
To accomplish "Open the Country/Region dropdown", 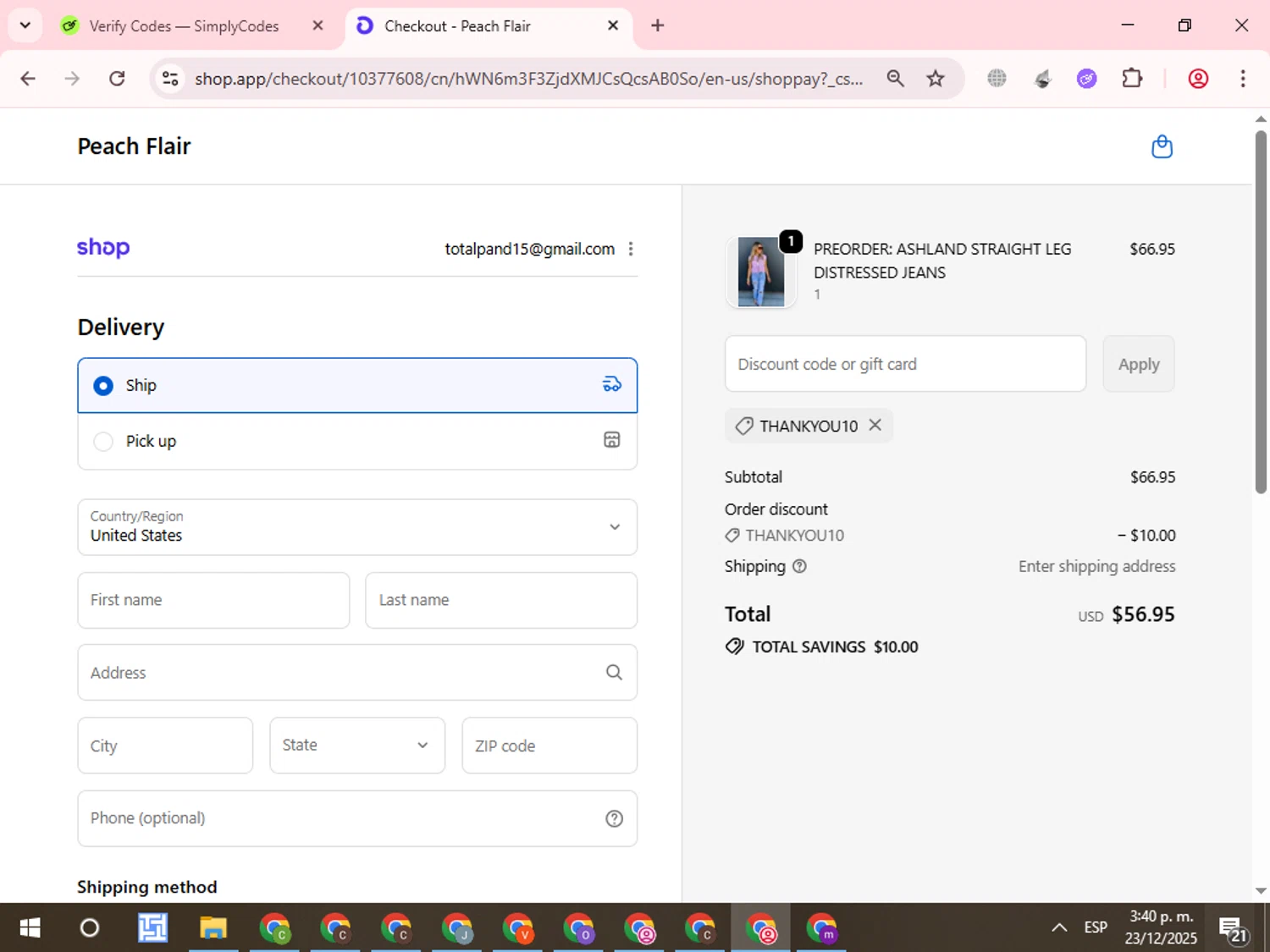I will pyautogui.click(x=357, y=527).
